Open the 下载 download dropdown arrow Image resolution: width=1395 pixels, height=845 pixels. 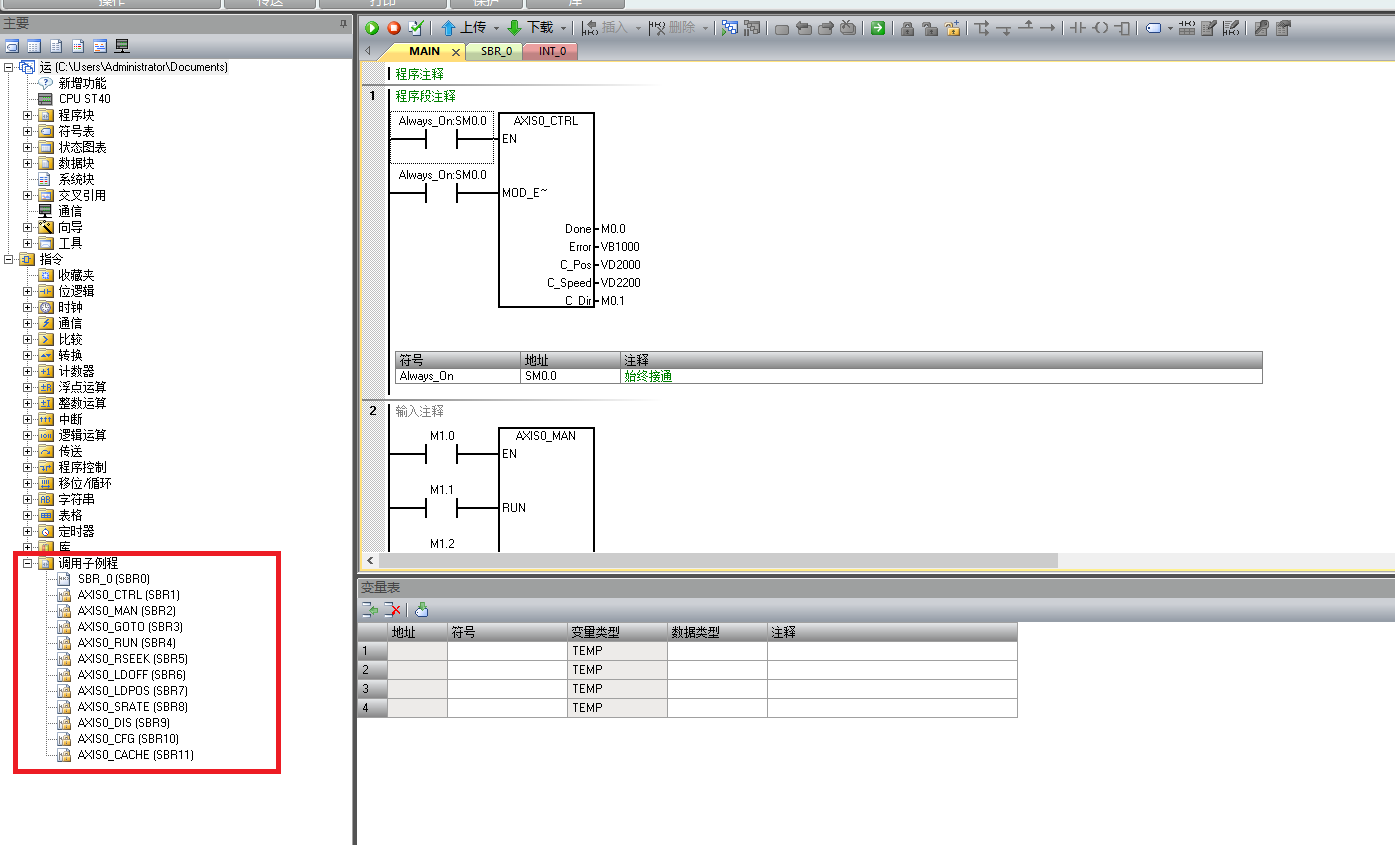pos(563,28)
